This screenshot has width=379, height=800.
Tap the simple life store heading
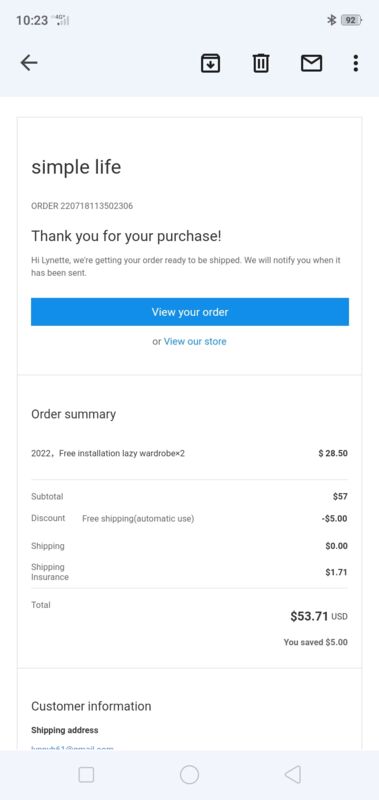tap(76, 167)
